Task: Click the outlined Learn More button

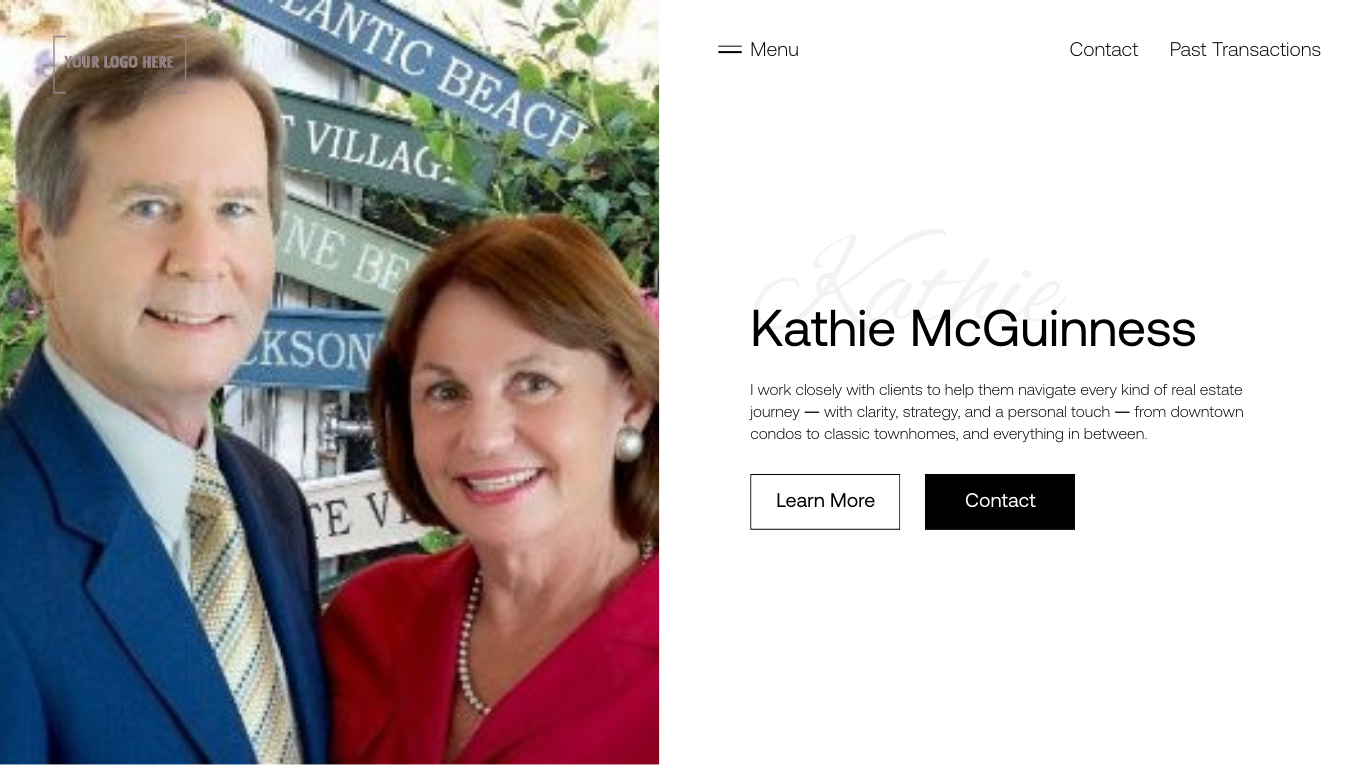Action: [x=825, y=502]
